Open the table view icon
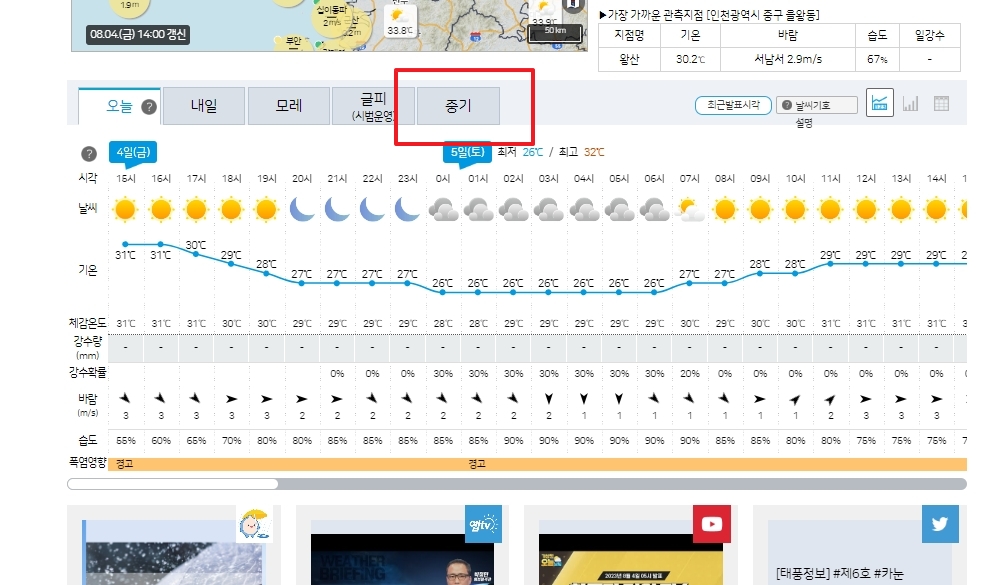The height and width of the screenshot is (585, 986). click(940, 104)
